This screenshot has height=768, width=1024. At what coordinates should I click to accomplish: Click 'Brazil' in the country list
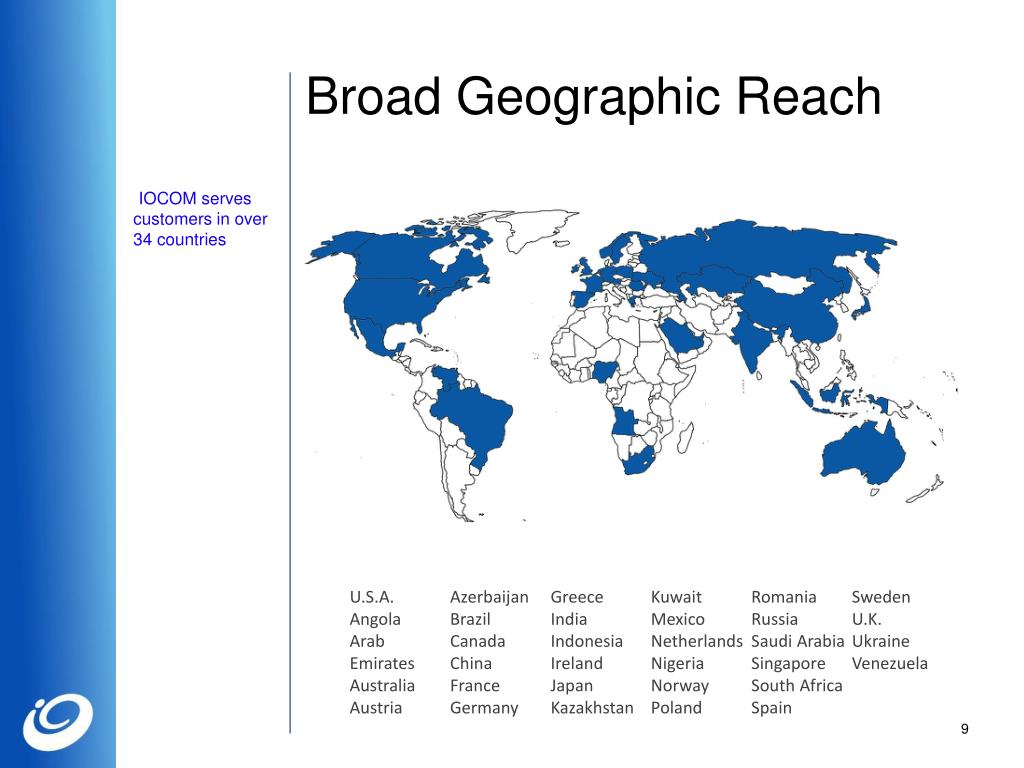point(470,619)
